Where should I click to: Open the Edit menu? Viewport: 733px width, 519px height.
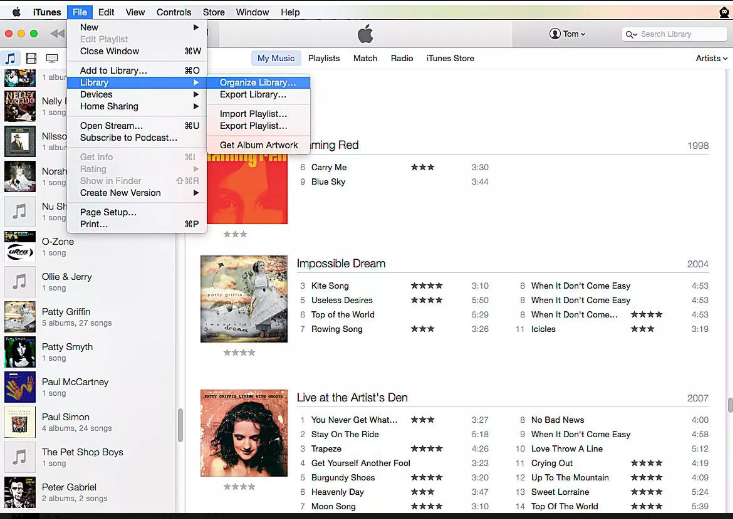click(x=106, y=12)
